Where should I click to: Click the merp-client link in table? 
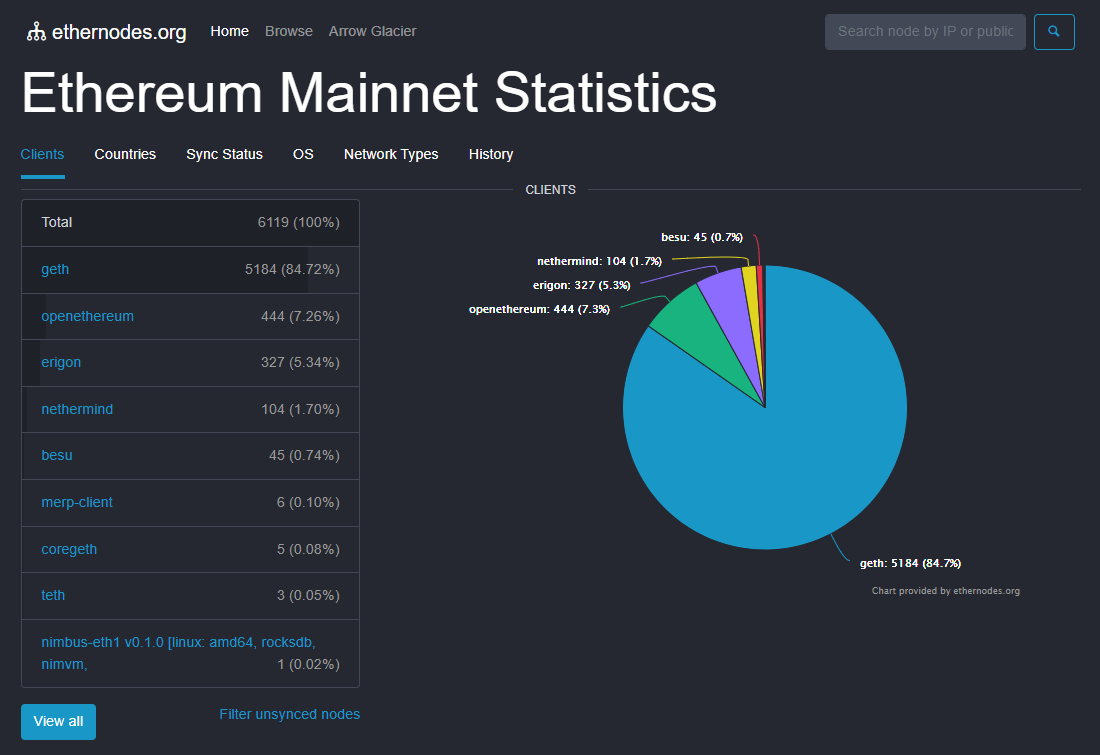click(77, 502)
